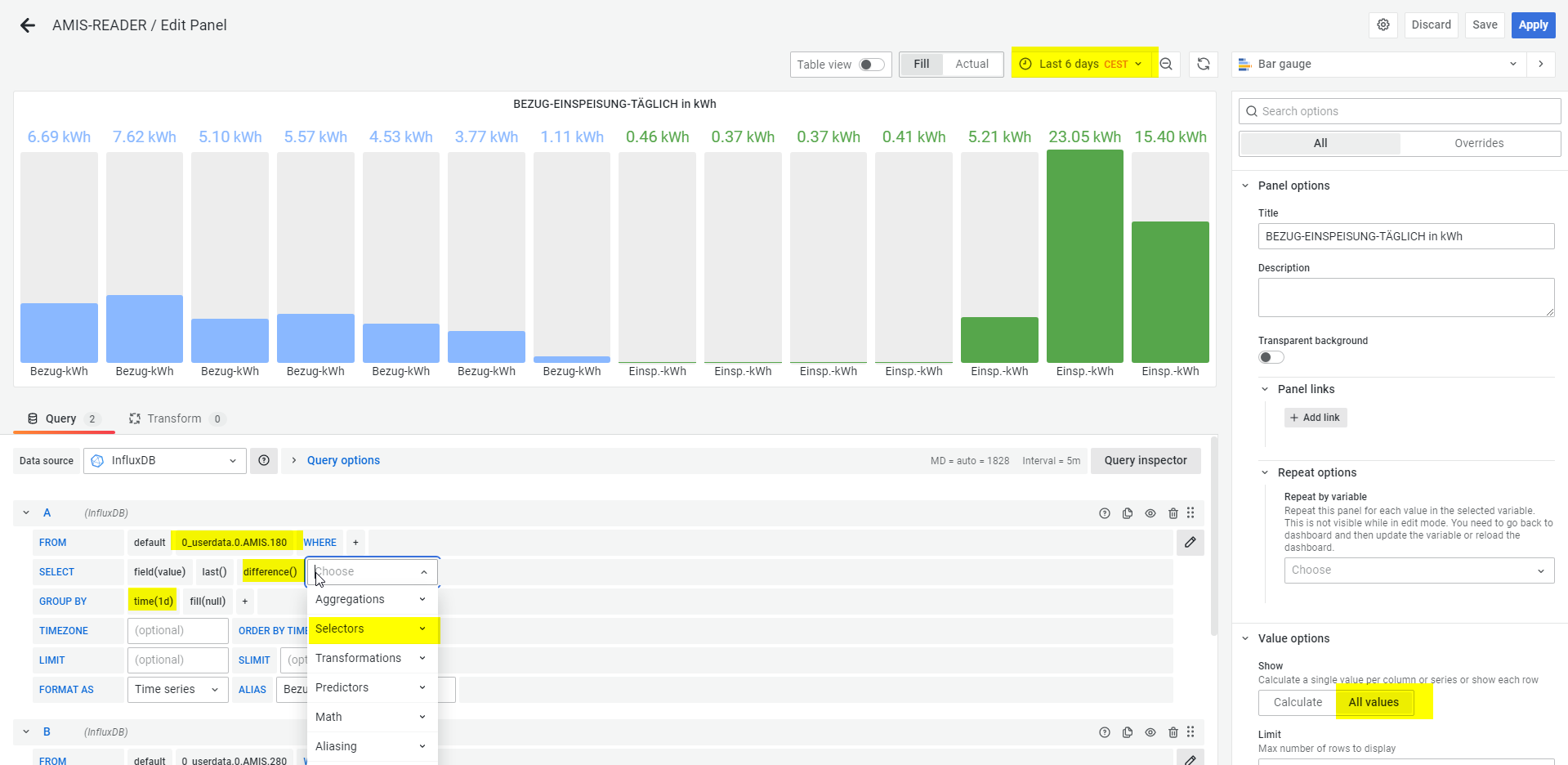Image resolution: width=1568 pixels, height=765 pixels.
Task: Click Save button
Action: 1485,25
